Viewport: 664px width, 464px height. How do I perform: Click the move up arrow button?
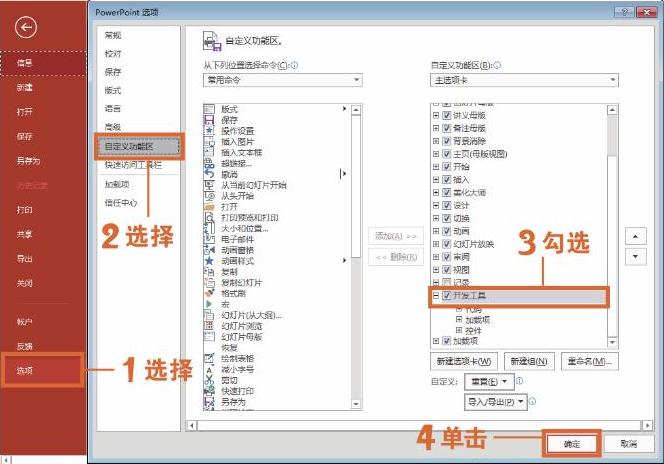(x=636, y=236)
